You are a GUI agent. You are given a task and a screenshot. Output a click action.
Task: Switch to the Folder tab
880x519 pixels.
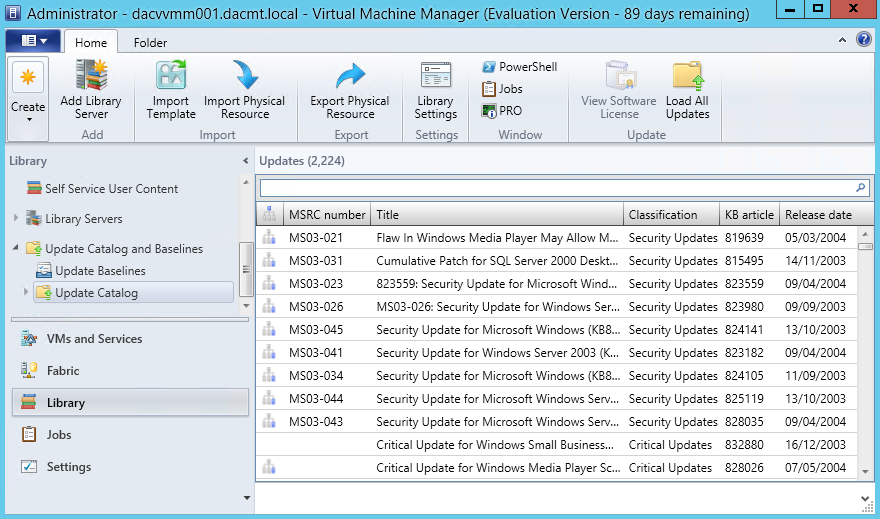point(150,43)
